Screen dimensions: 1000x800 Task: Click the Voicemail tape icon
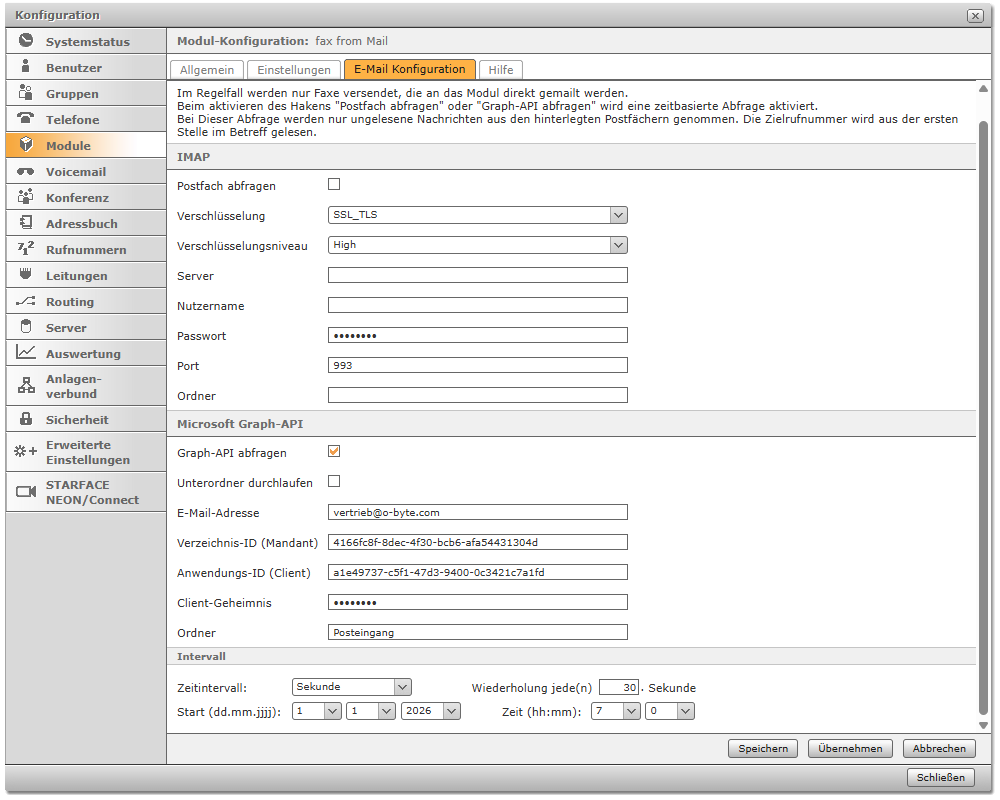click(26, 171)
